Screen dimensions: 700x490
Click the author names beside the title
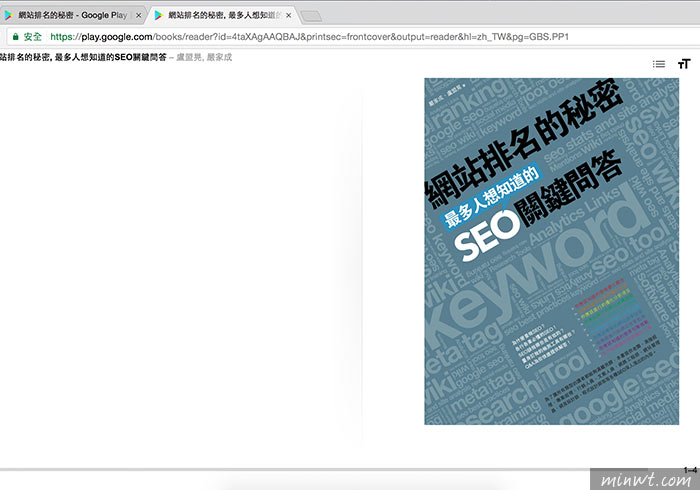204,57
